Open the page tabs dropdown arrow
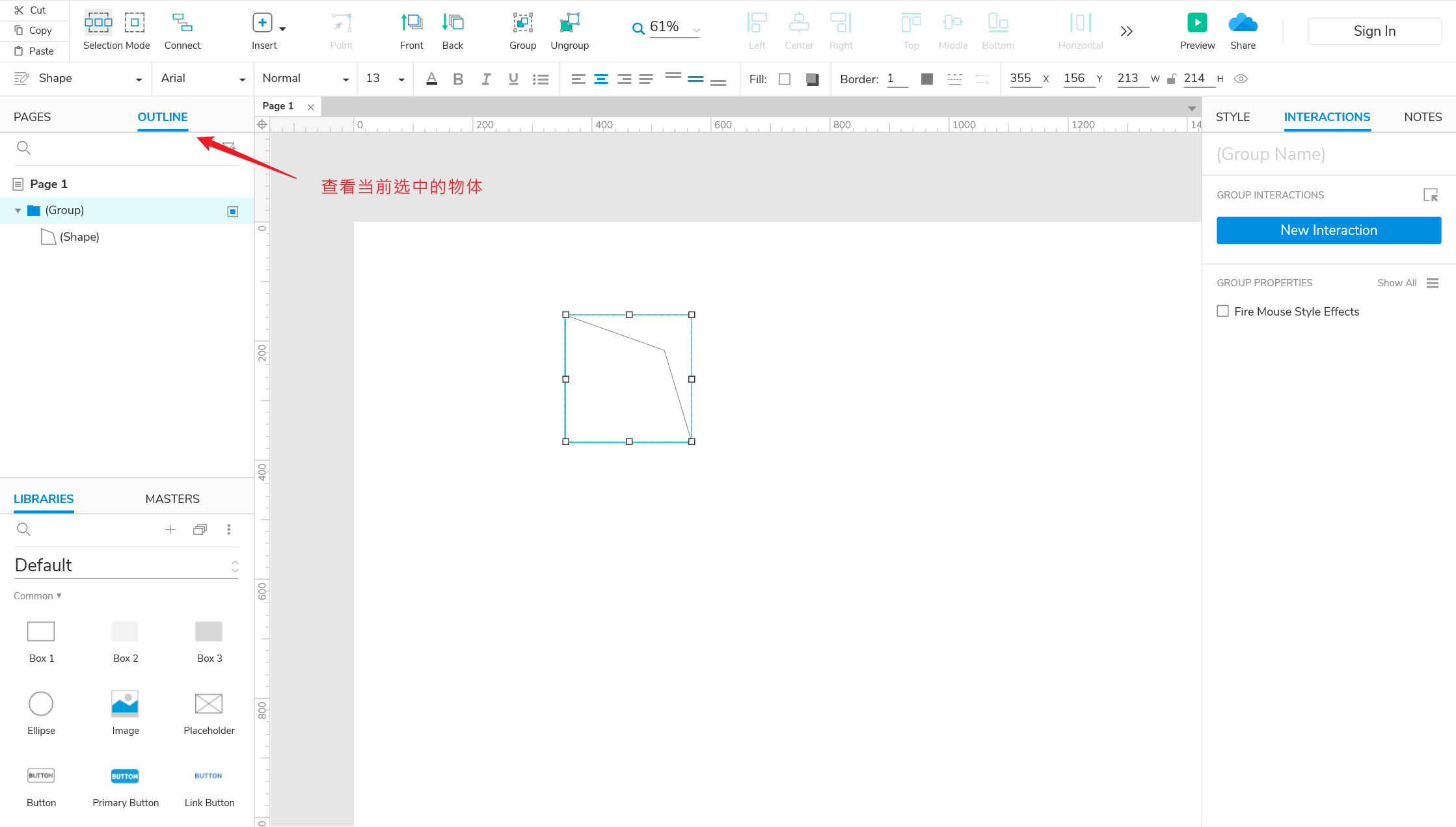The image size is (1456, 827). coord(1192,108)
